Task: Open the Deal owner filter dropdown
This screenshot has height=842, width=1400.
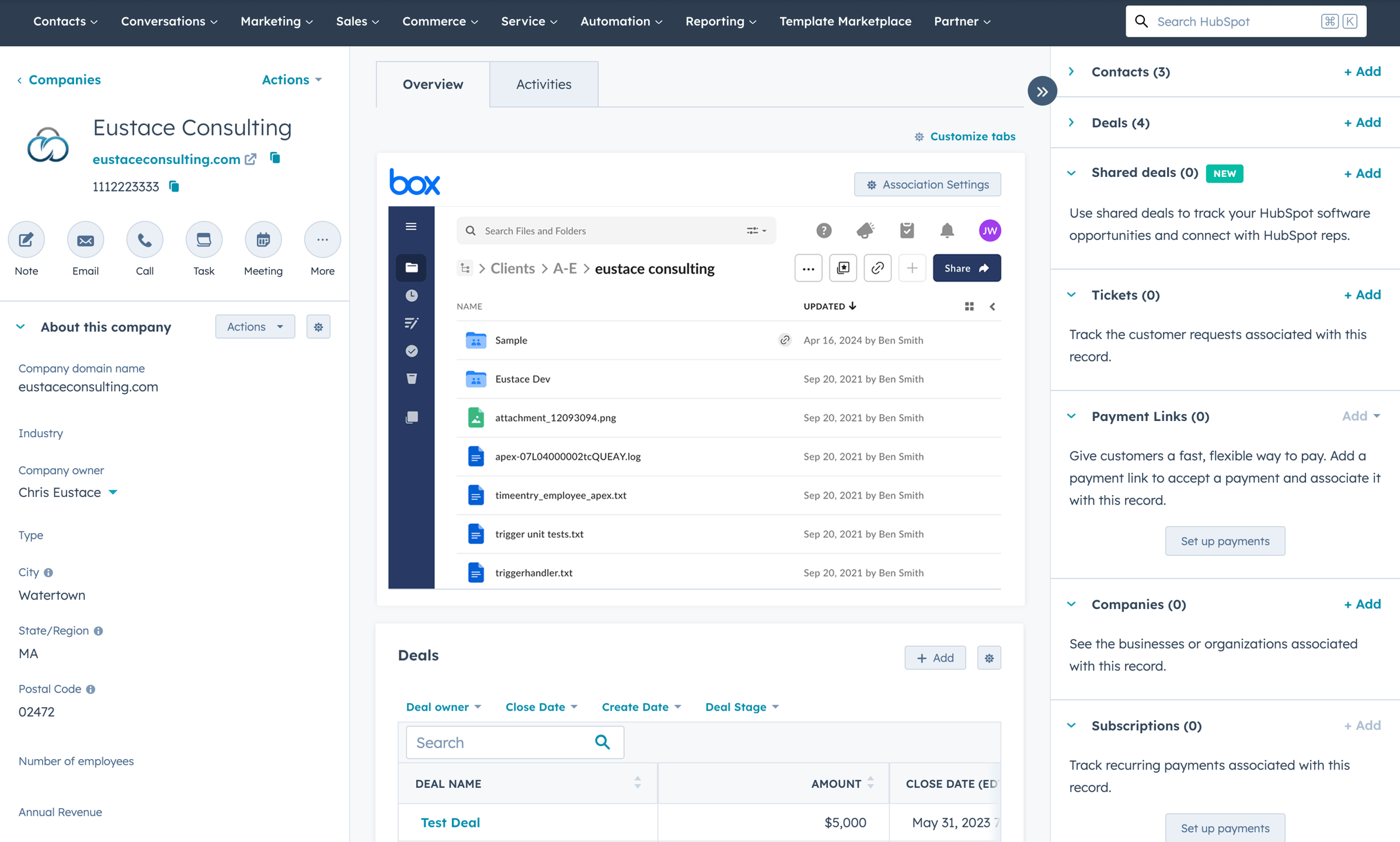Action: tap(443, 707)
